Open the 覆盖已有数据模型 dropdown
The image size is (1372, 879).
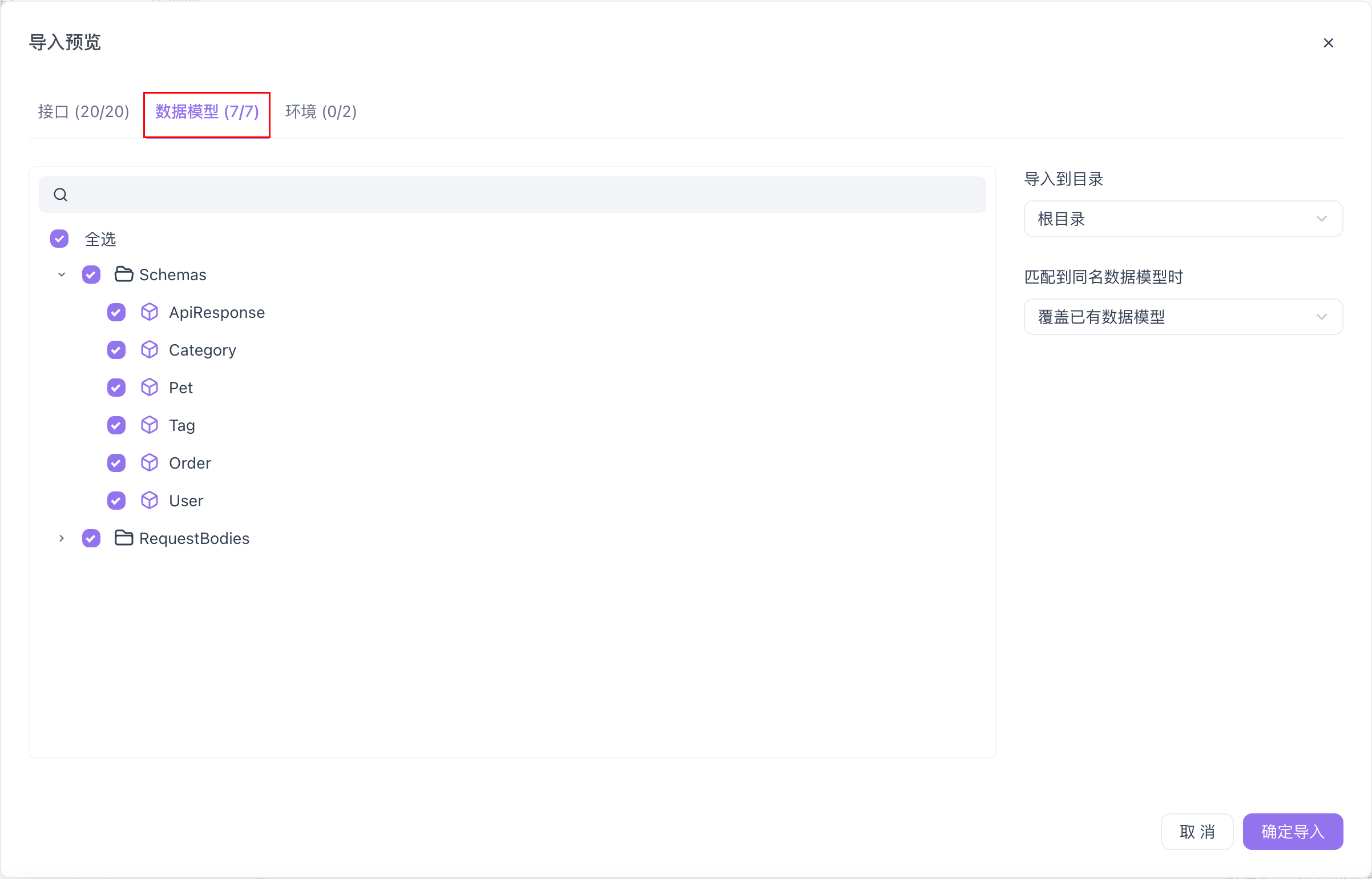coord(1183,317)
